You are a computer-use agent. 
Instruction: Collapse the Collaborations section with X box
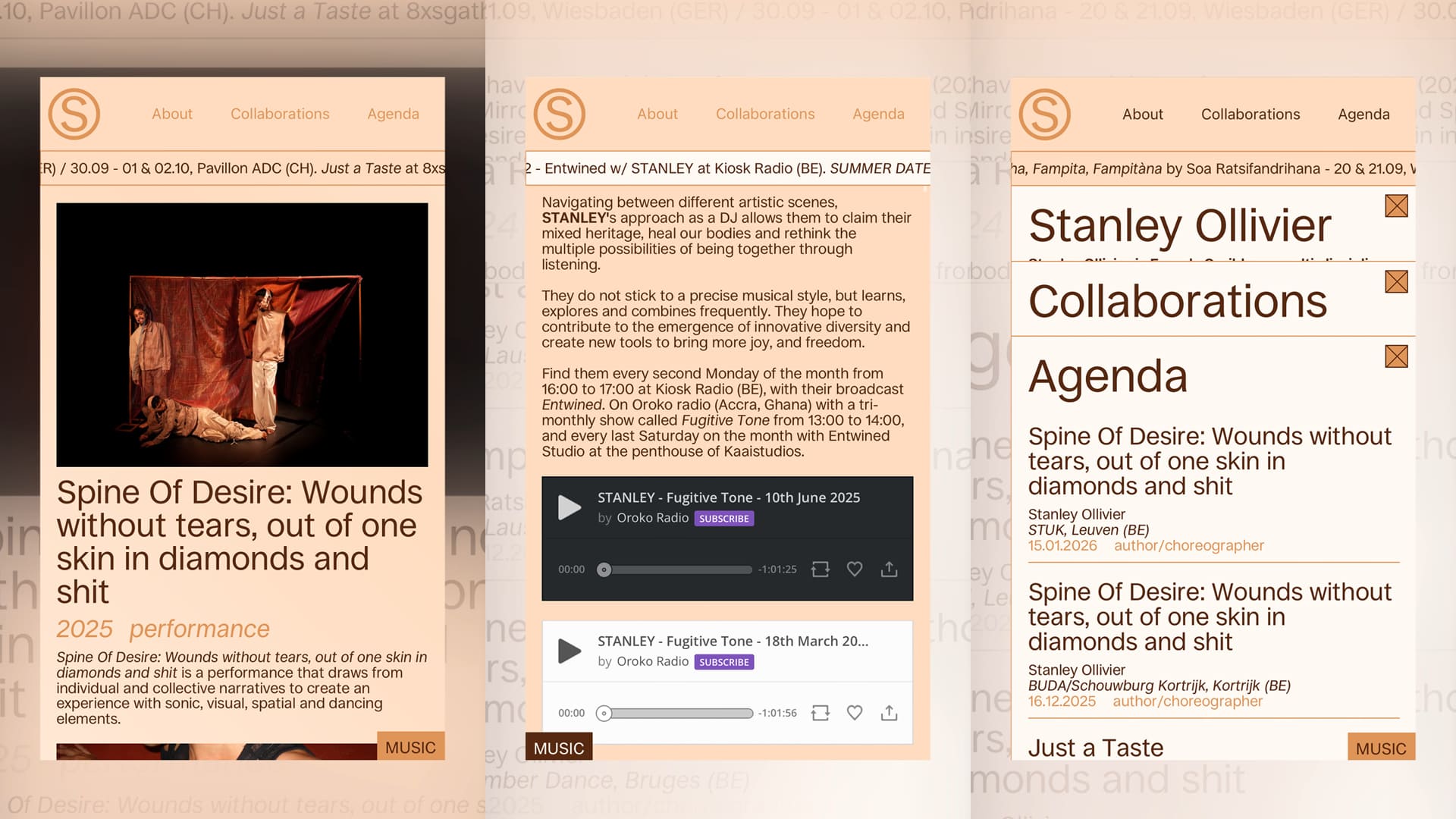coord(1396,281)
